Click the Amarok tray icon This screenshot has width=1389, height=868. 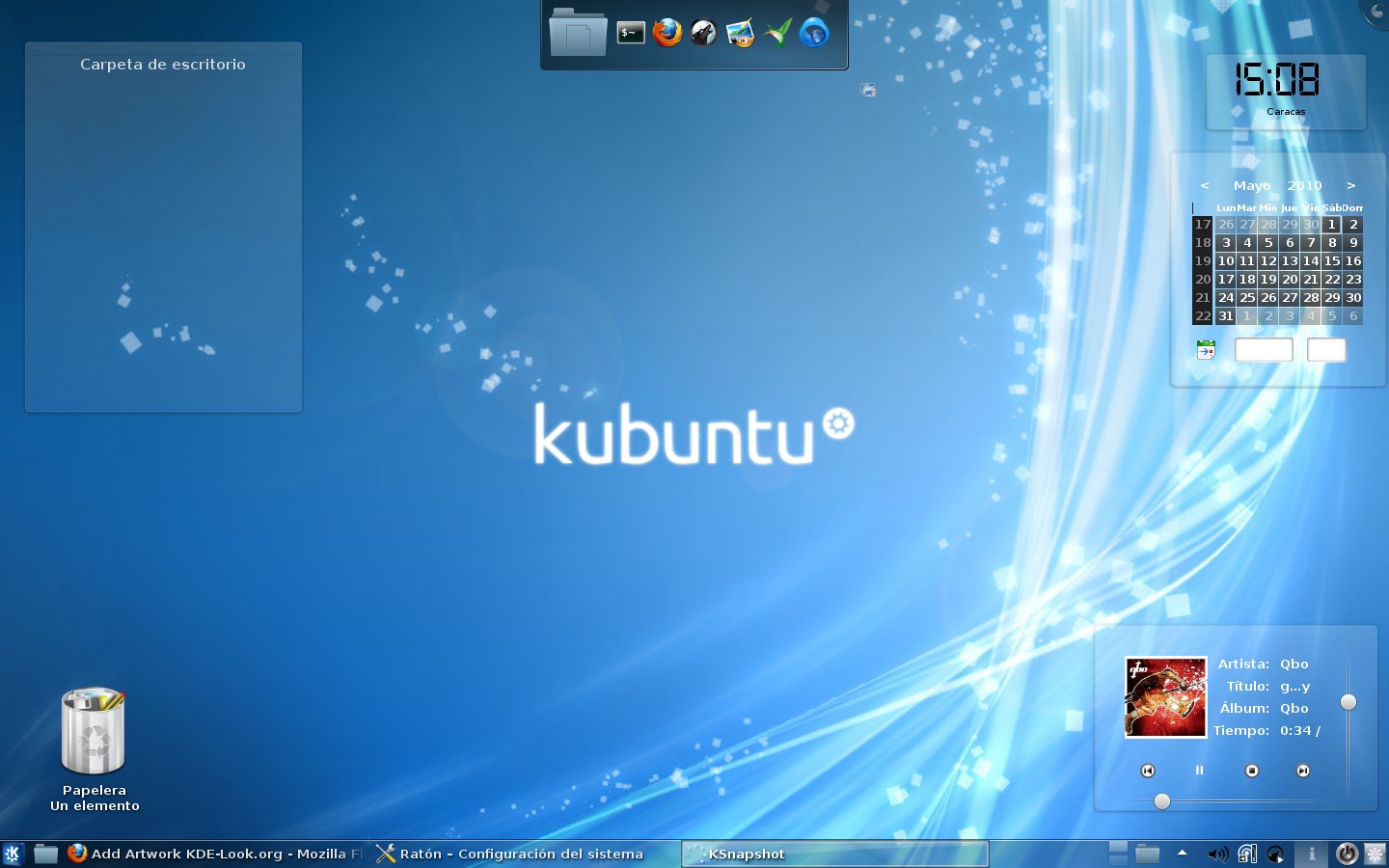1275,854
